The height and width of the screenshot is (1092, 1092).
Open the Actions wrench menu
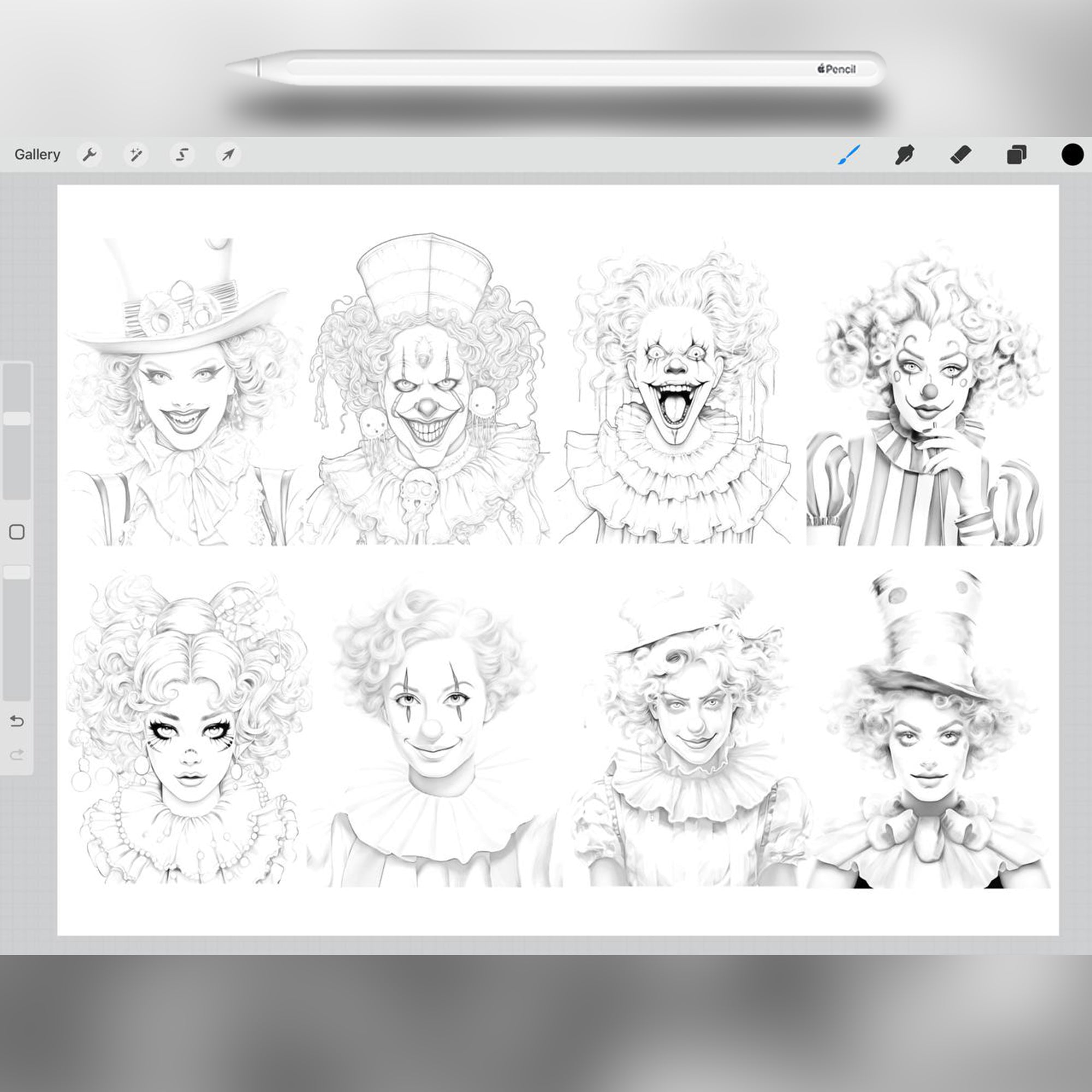coord(91,154)
